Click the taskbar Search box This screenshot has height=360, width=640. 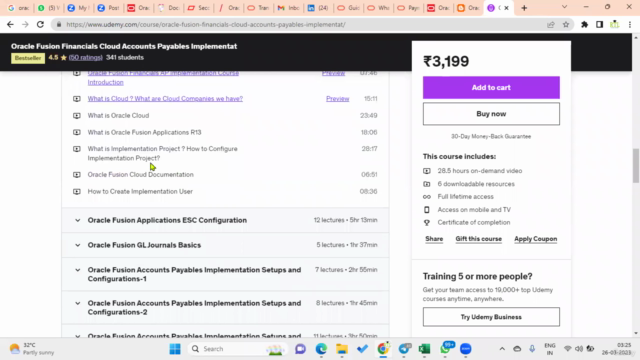click(238, 349)
